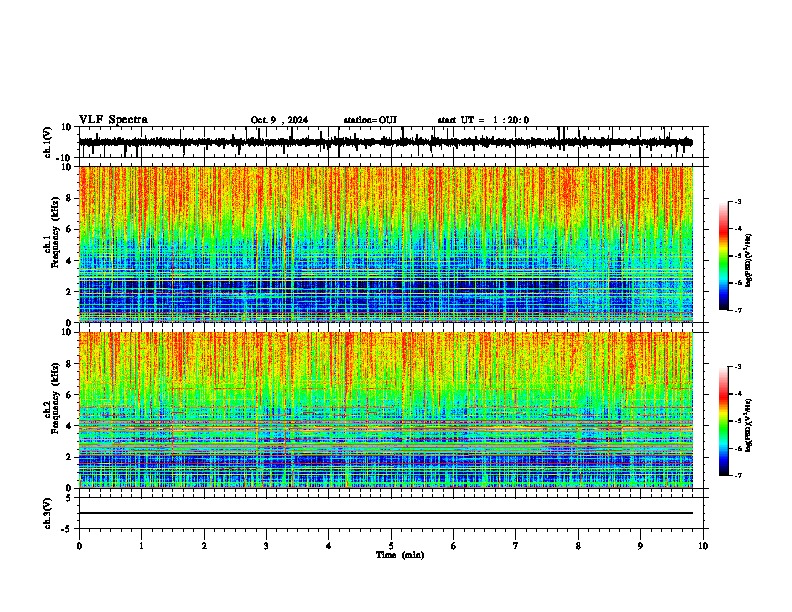Click the ch.1 spectrogram color bar
This screenshot has width=792, height=612.
pos(724,256)
